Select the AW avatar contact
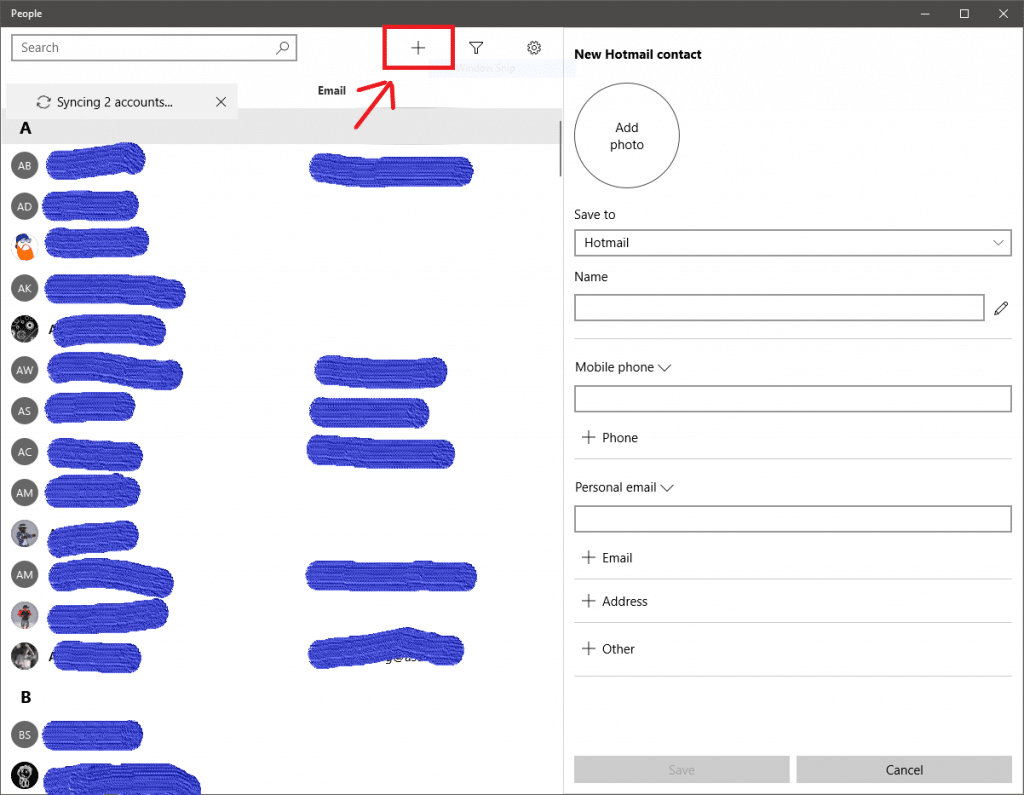Screen dimensions: 1024x795 coord(25,370)
